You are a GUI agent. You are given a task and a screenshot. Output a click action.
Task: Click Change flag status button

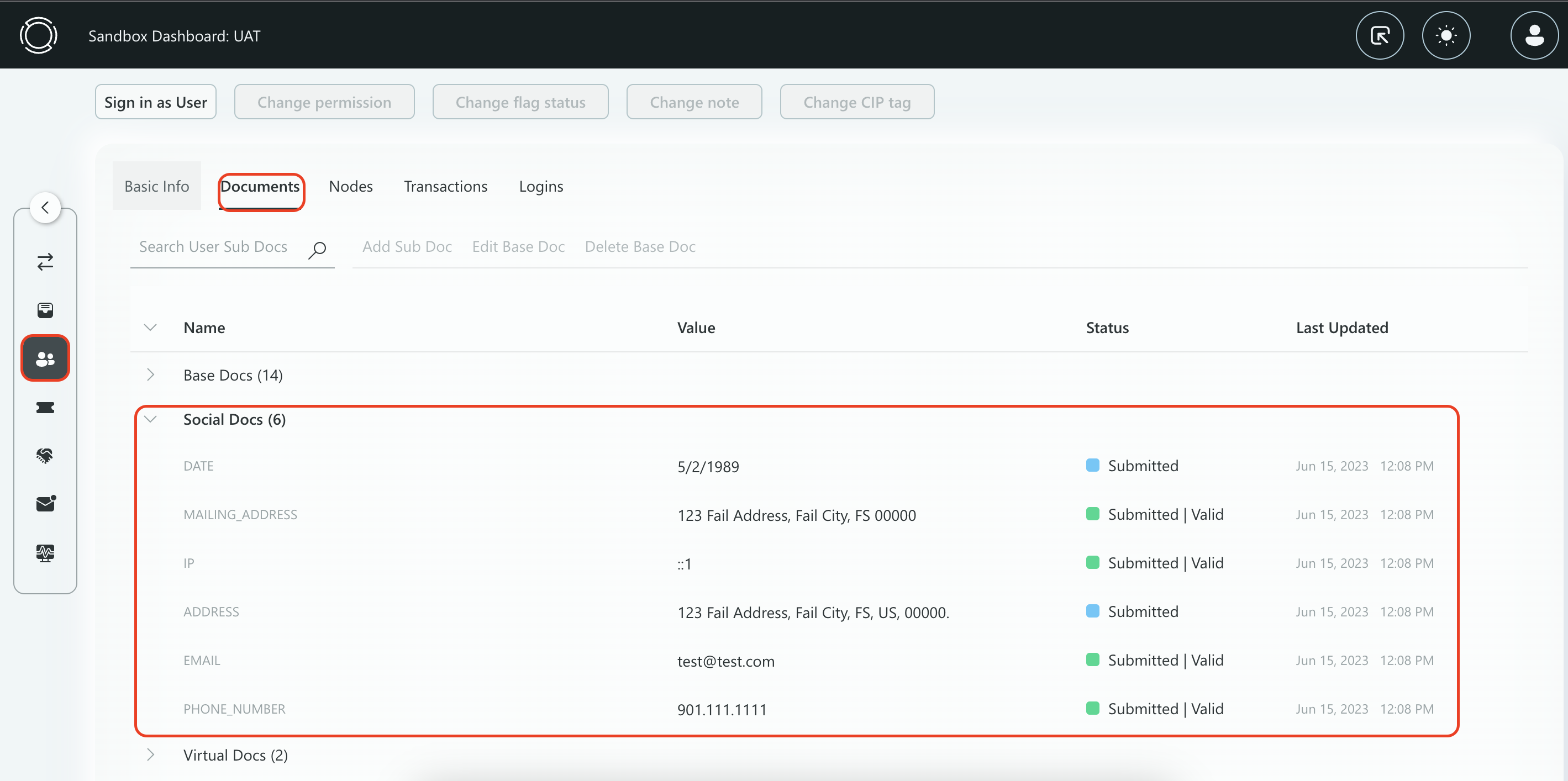(520, 102)
